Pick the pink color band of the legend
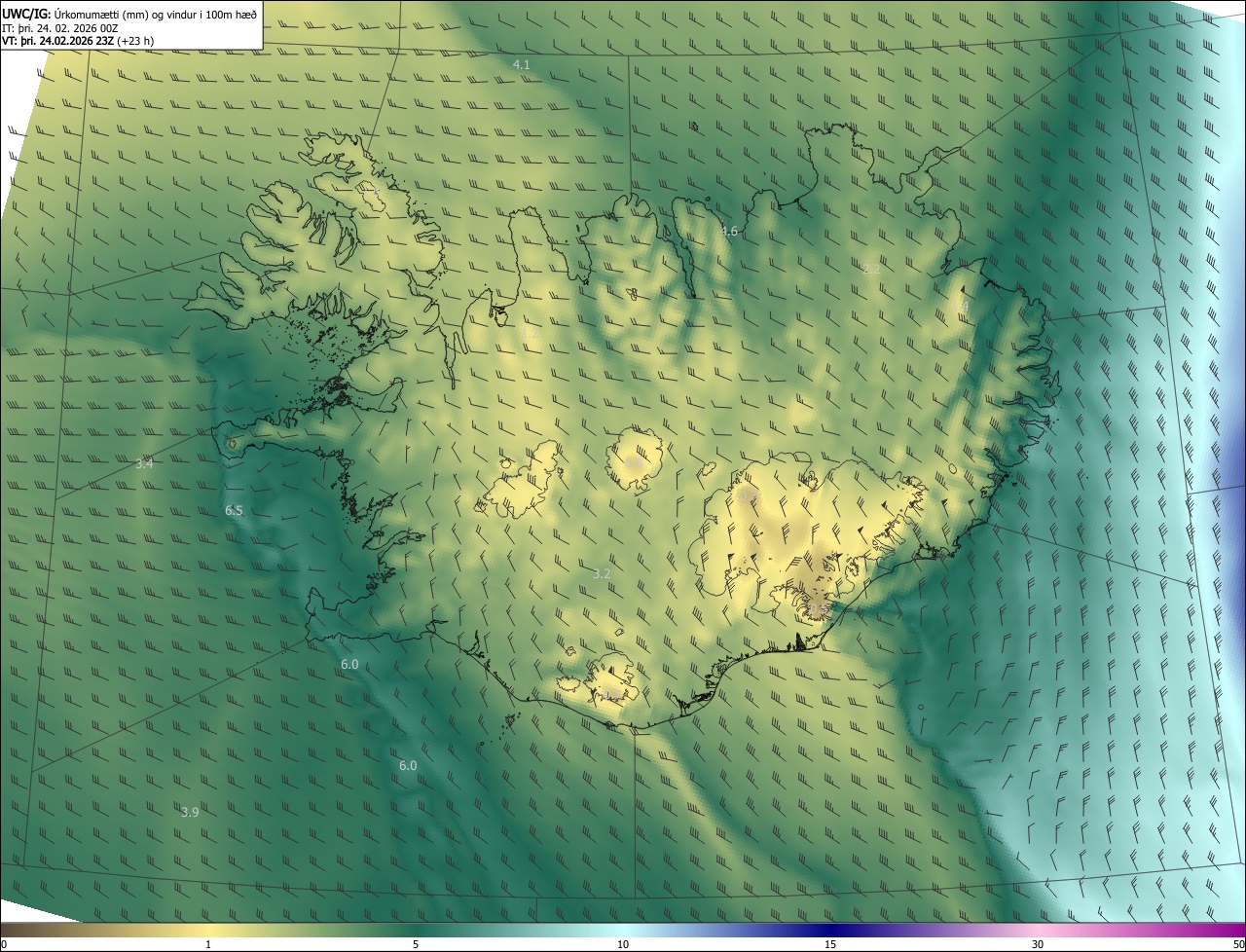 click(1038, 930)
